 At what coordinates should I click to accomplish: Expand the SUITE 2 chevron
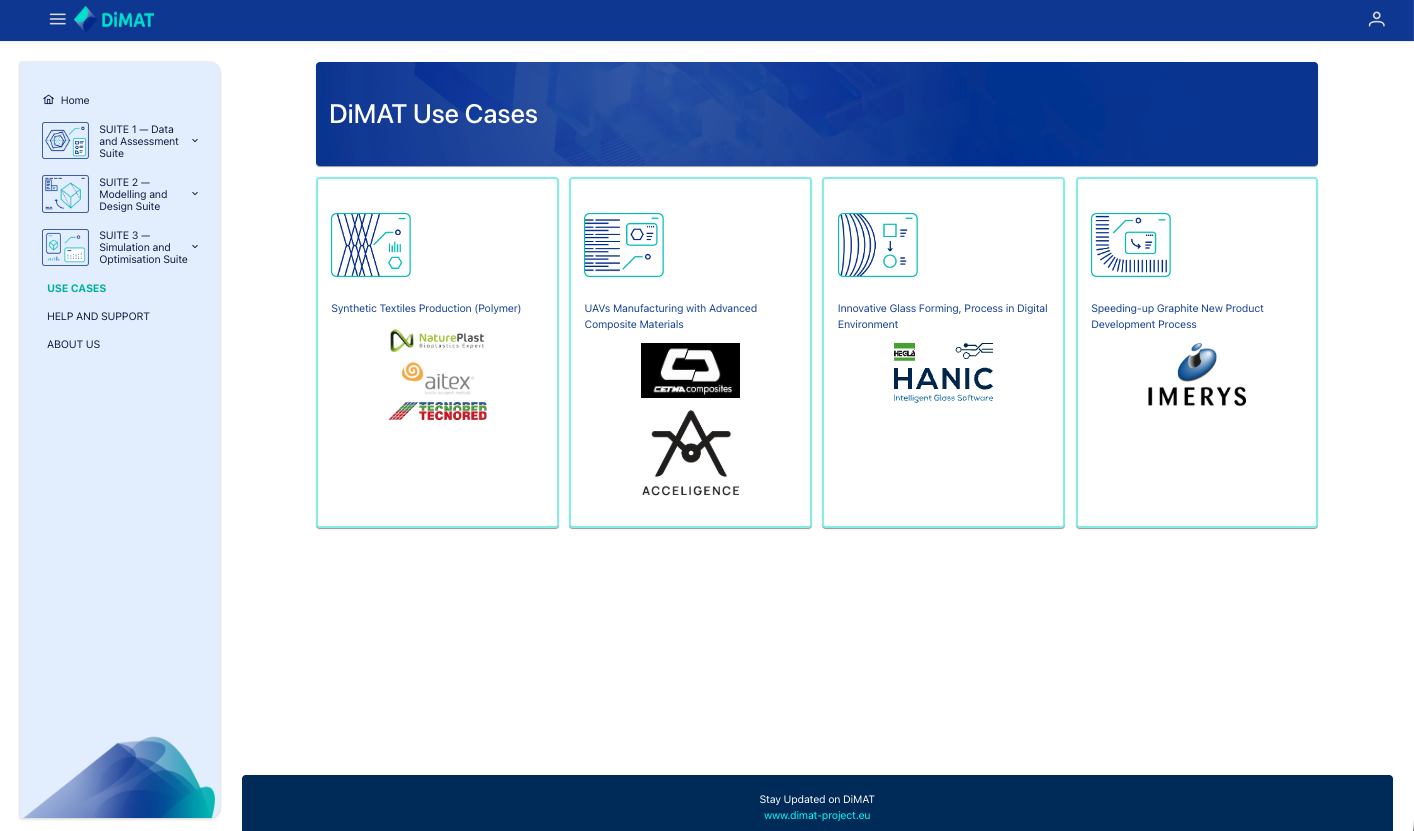pyautogui.click(x=195, y=194)
